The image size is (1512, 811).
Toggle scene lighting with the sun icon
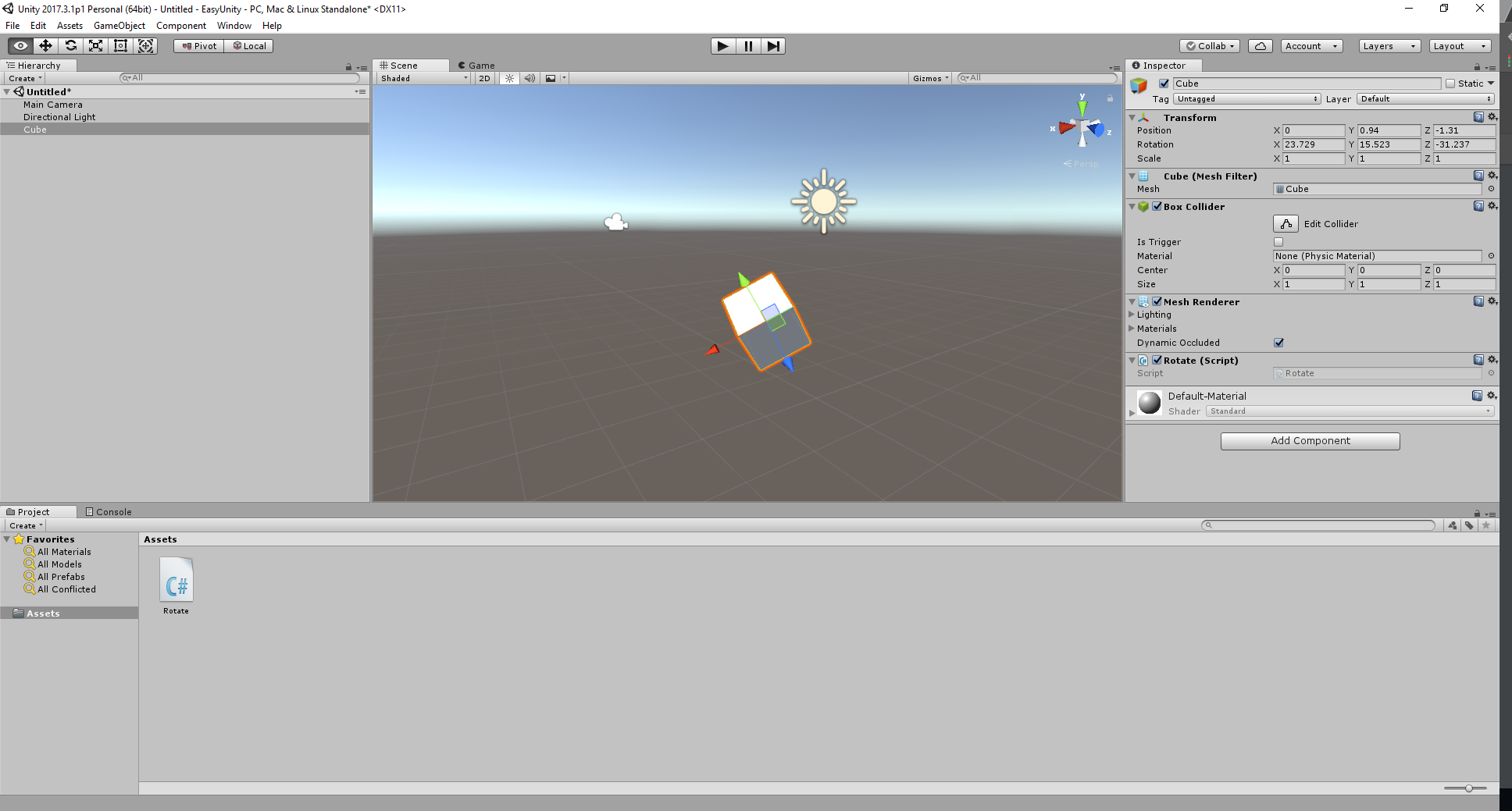coord(508,78)
